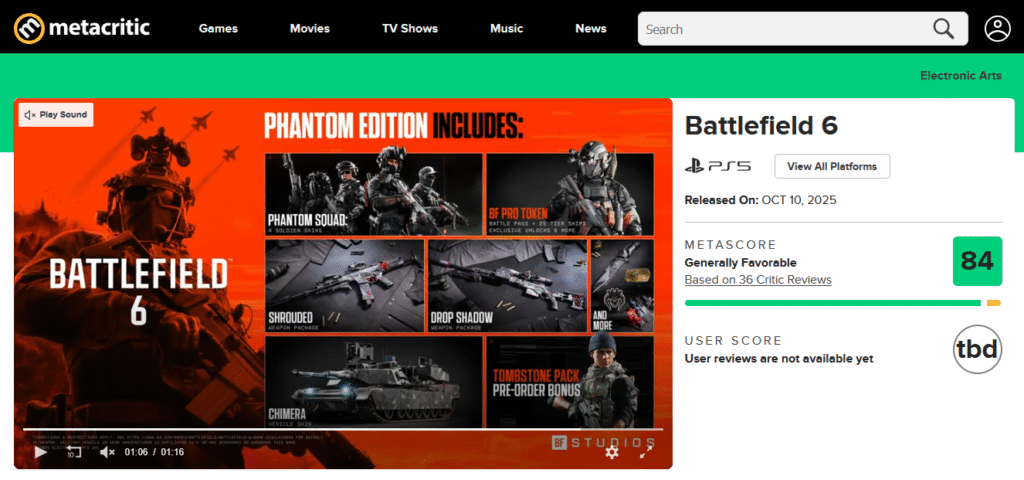The height and width of the screenshot is (480, 1024).
Task: Open video settings gear
Action: [x=612, y=452]
